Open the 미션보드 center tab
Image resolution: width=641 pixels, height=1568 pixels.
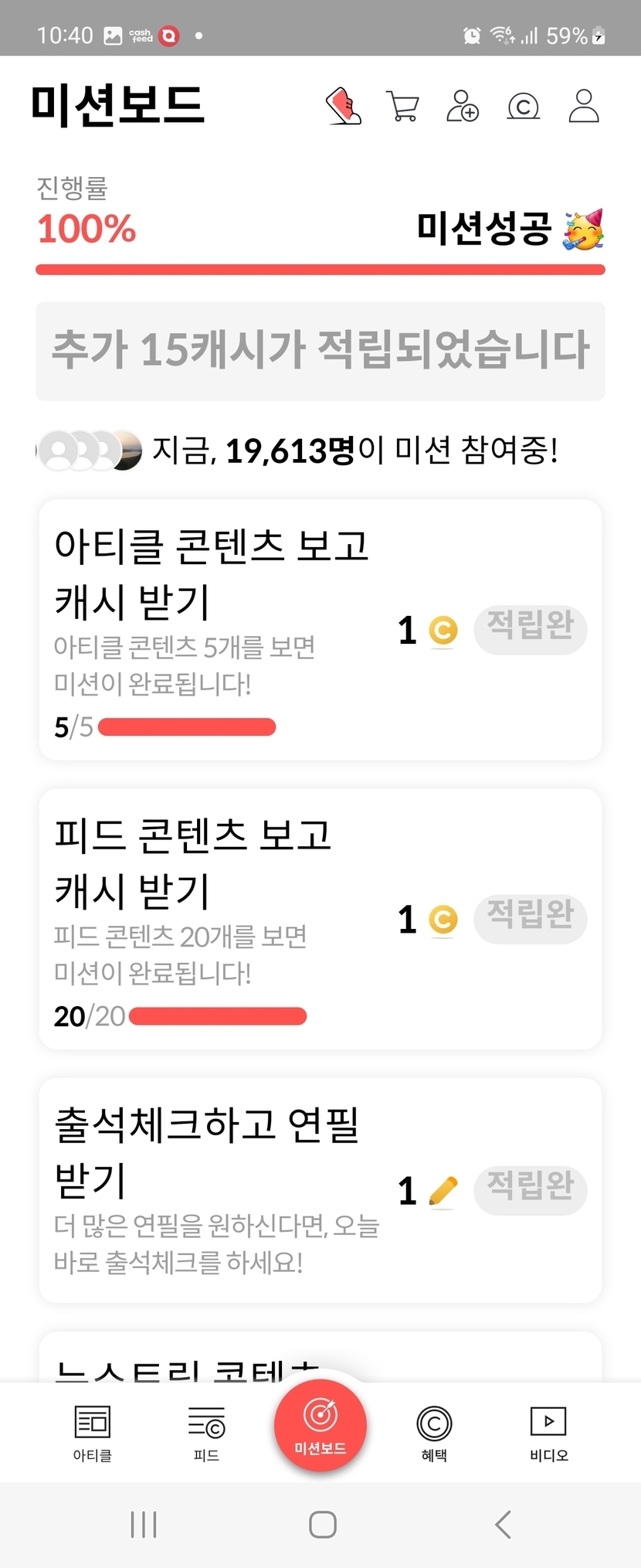(x=320, y=1425)
